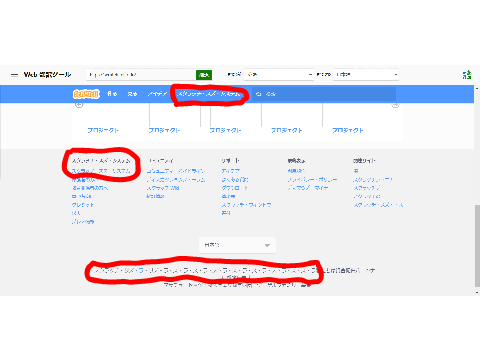Open the クレジット footer link

coord(83,205)
